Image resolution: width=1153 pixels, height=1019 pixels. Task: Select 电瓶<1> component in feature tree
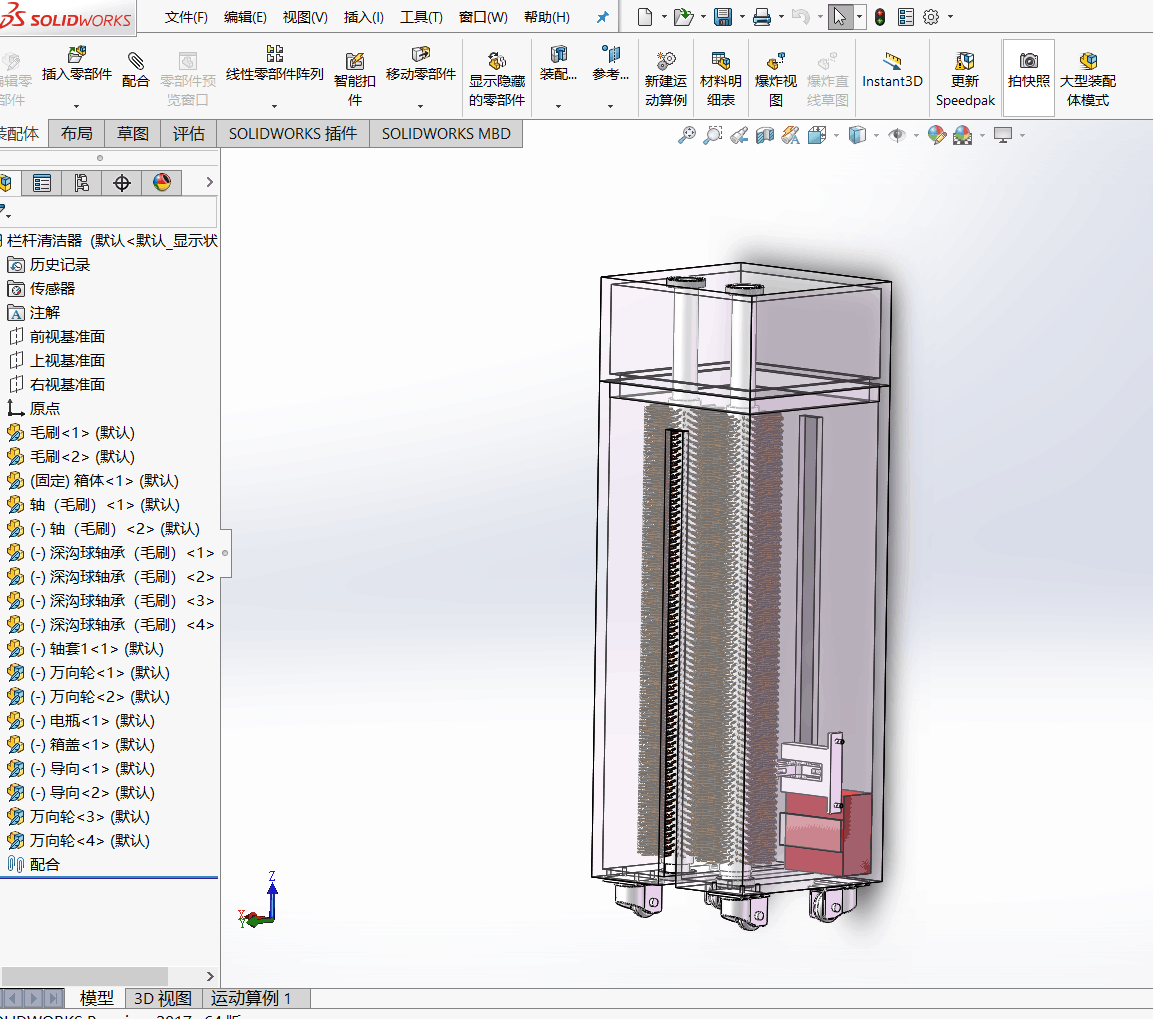click(x=82, y=721)
